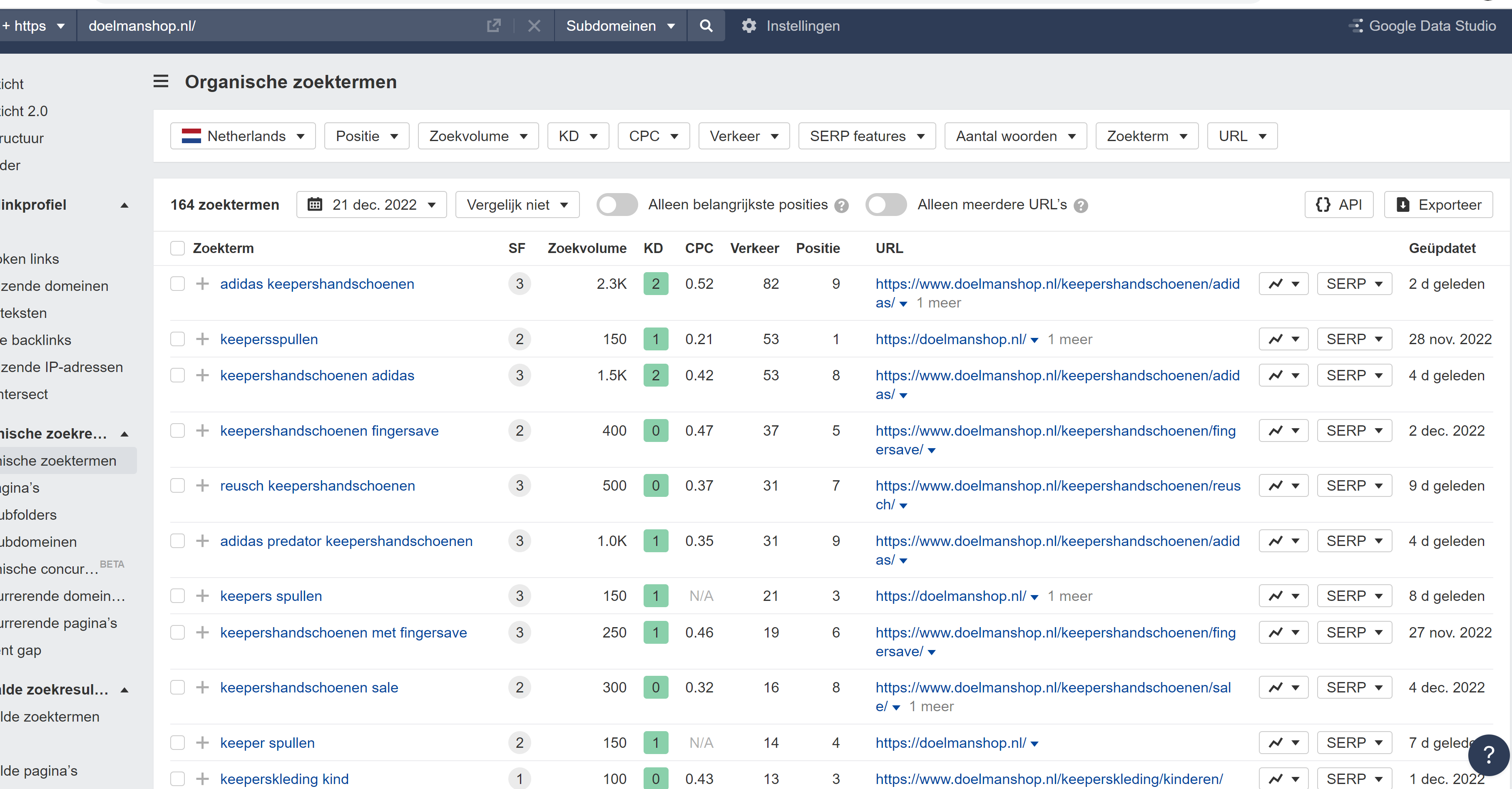
Task: Clear the domain field with X icon
Action: (534, 26)
